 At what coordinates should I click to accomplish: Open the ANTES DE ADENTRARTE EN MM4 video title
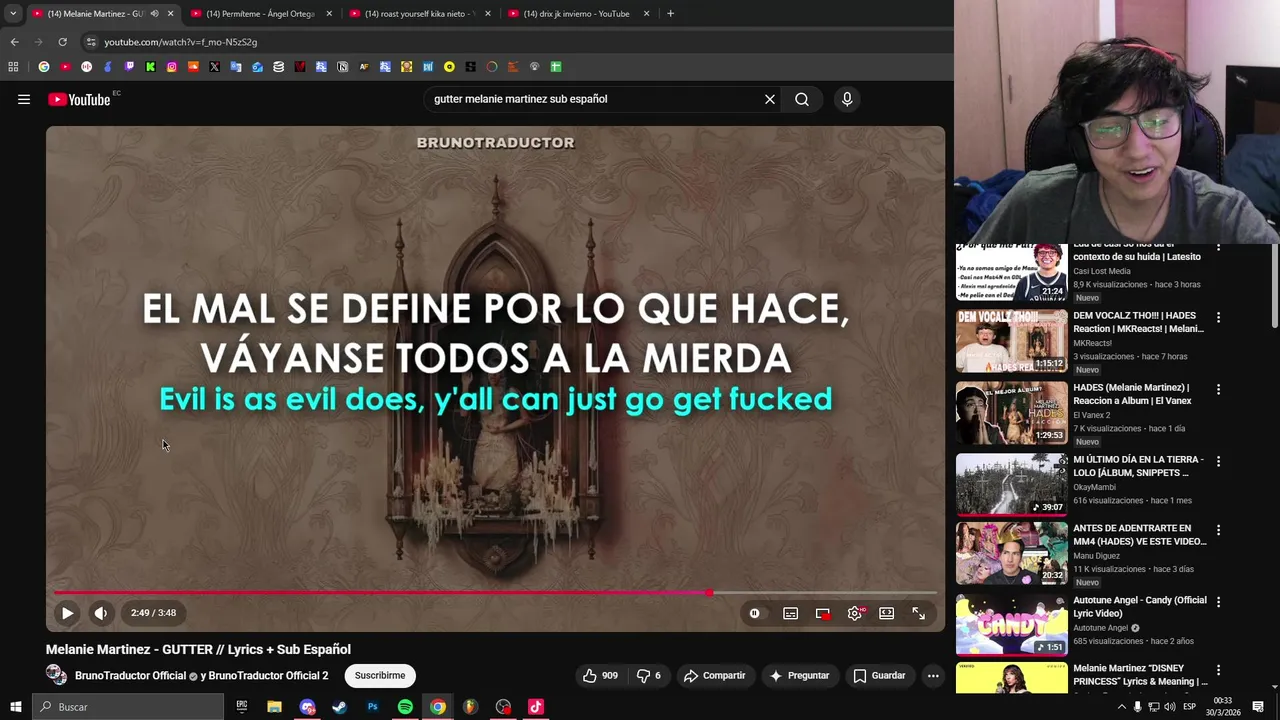coord(1139,535)
